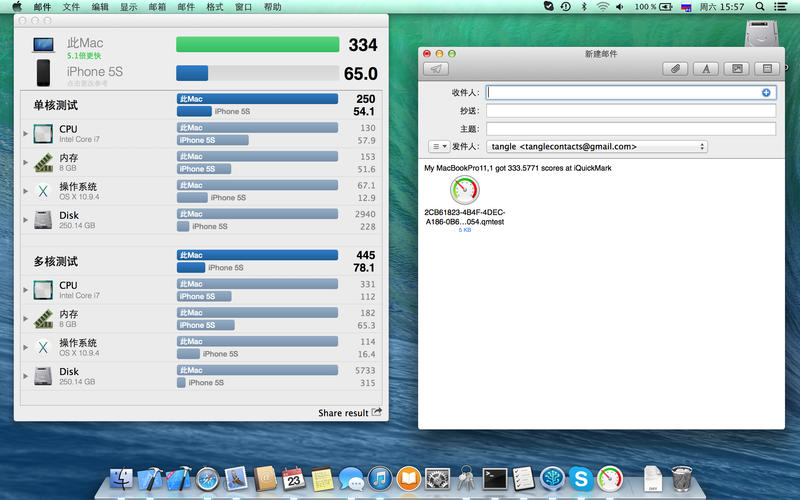Open Mail eagle stamp icon in Dock
800x500 pixels.
[x=235, y=479]
